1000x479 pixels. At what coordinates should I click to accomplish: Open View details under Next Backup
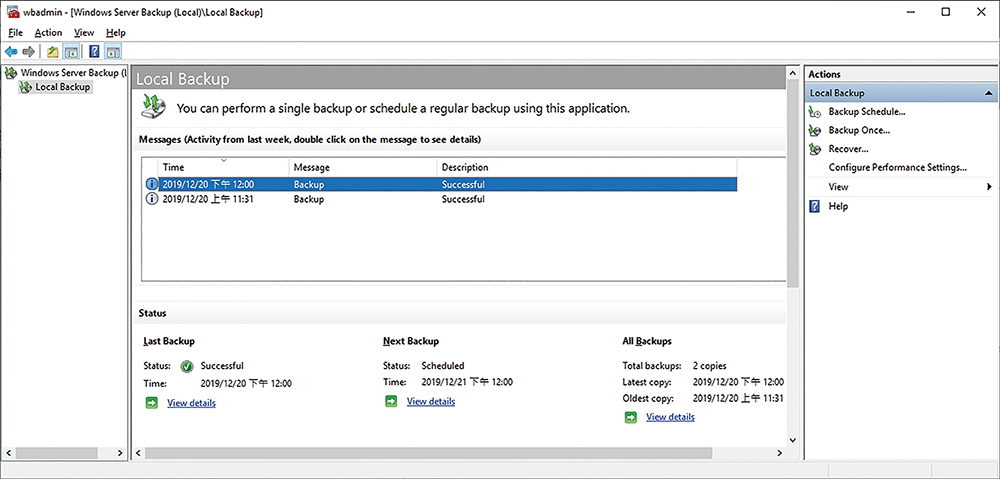tap(431, 402)
